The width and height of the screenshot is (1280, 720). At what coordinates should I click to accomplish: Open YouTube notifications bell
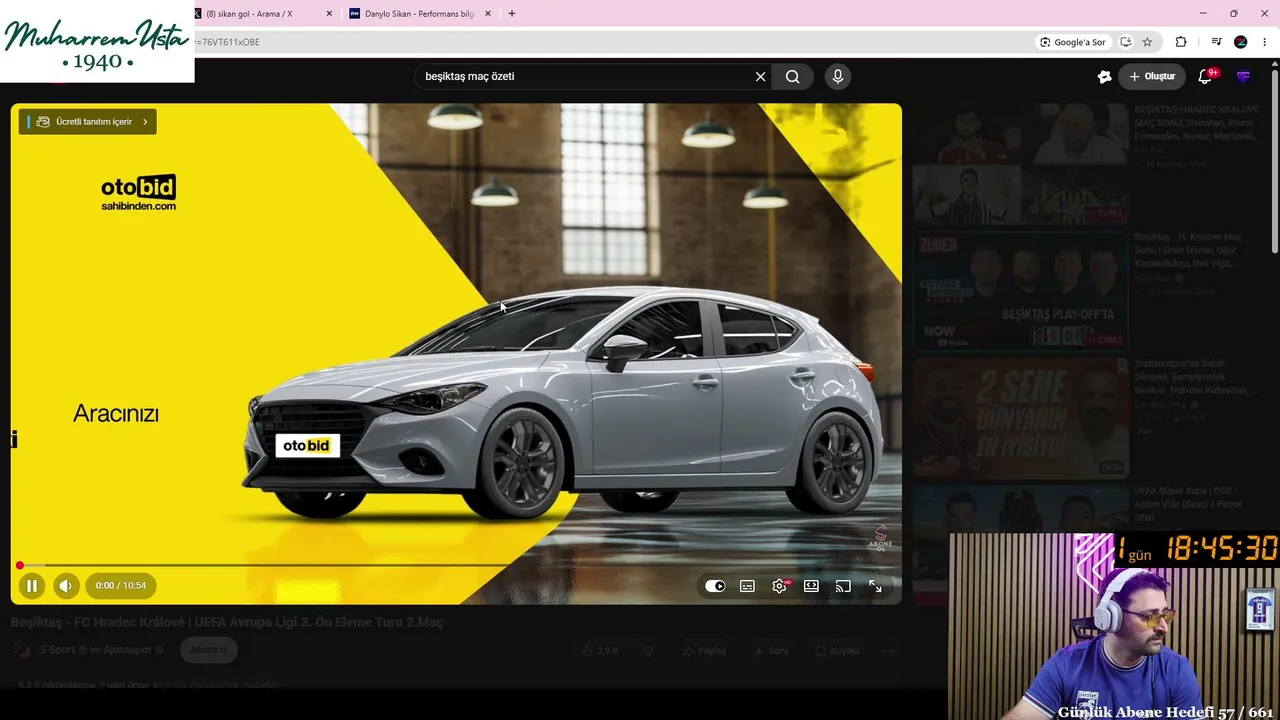(x=1206, y=76)
